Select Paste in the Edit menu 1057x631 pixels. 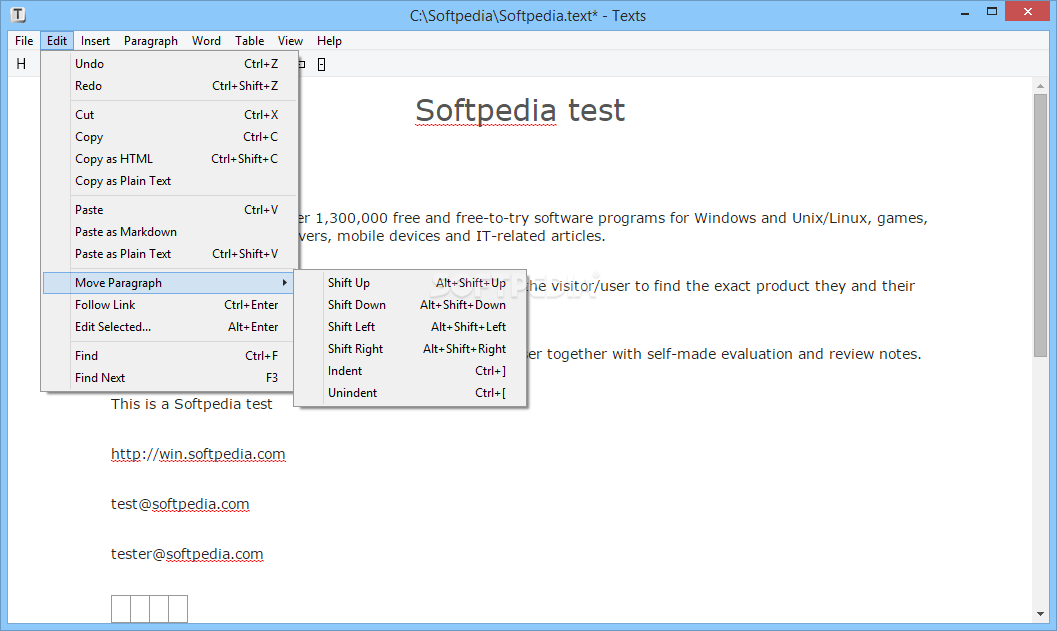pos(169,210)
